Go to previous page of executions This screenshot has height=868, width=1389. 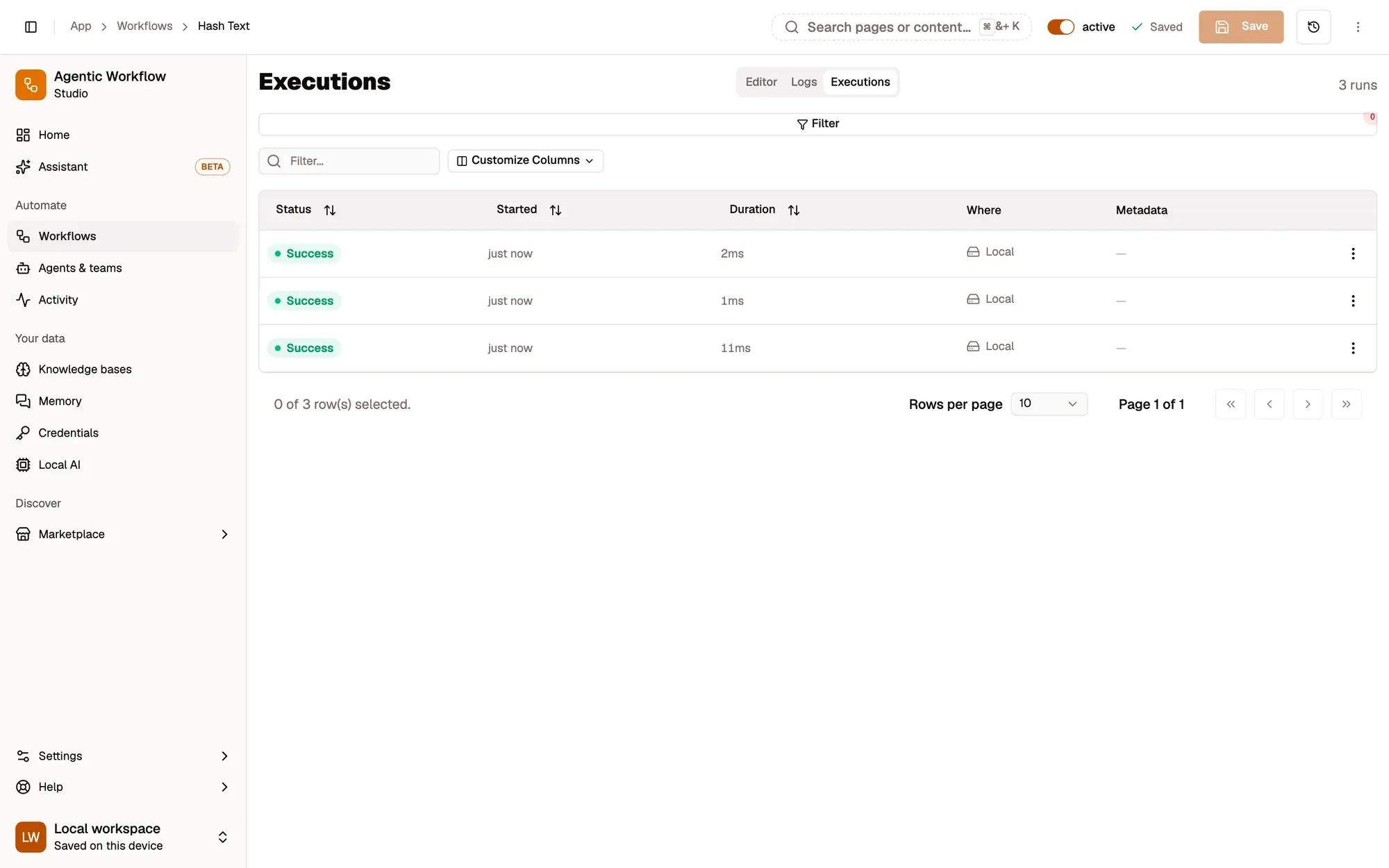pos(1270,404)
